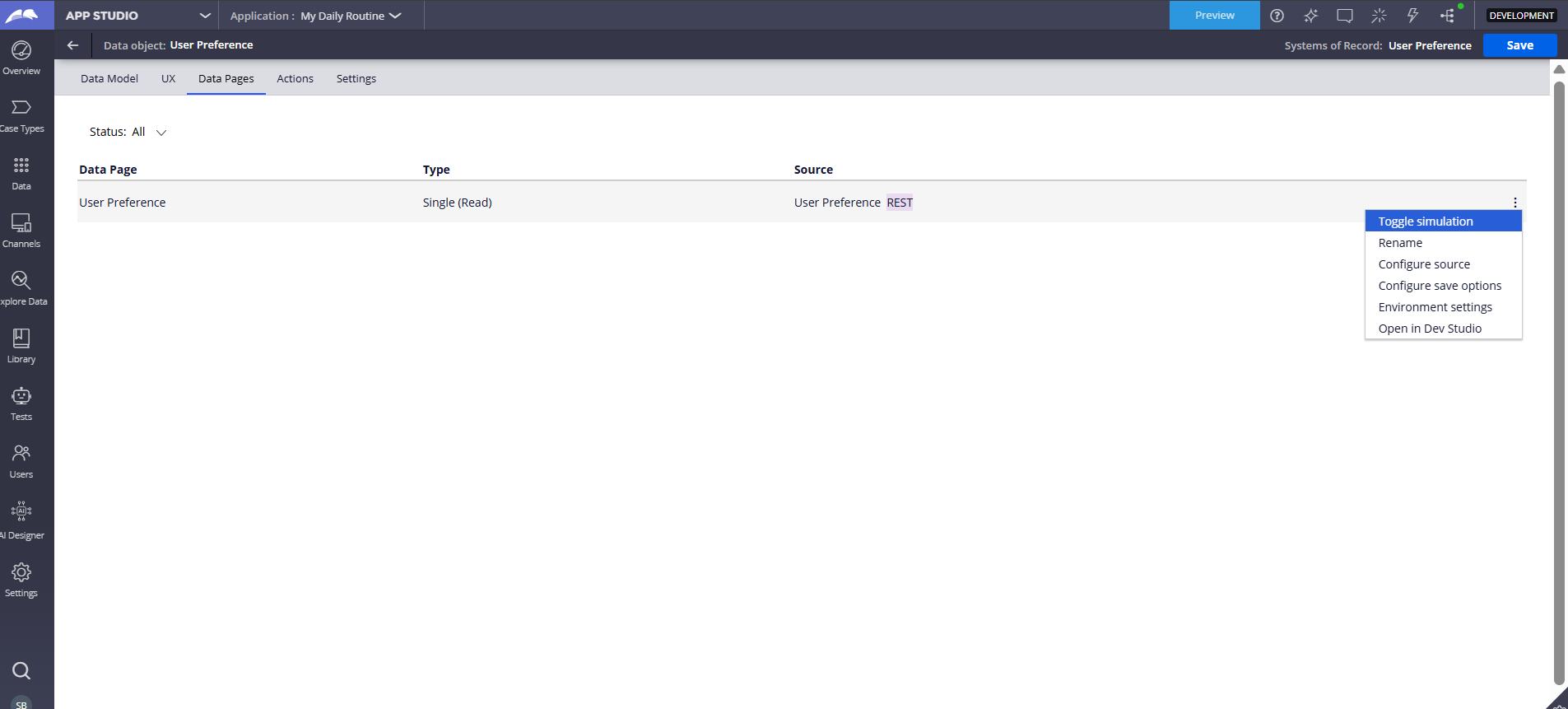Open the Tests section icon
This screenshot has width=1568, height=709.
pyautogui.click(x=21, y=403)
